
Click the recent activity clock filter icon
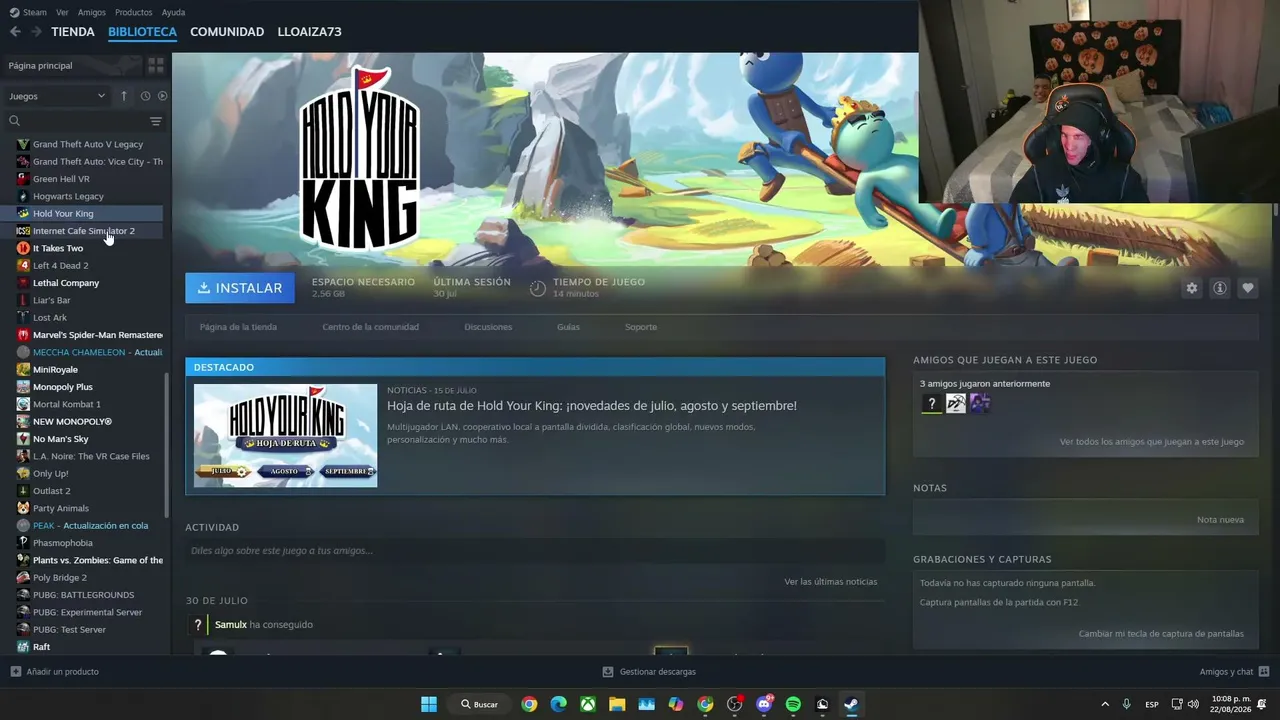[145, 96]
